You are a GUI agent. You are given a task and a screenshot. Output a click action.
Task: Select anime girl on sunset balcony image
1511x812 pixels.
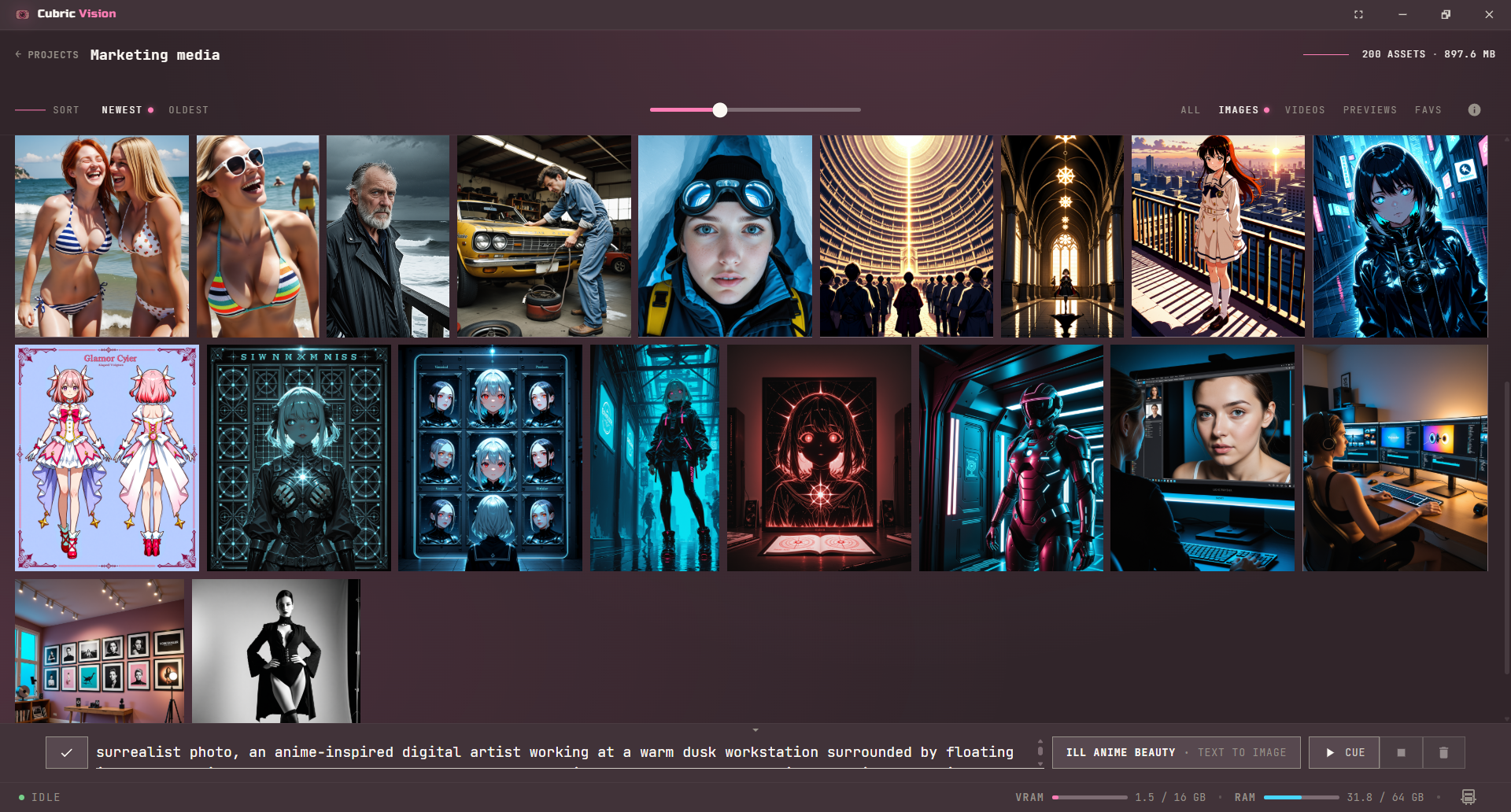coord(1218,236)
